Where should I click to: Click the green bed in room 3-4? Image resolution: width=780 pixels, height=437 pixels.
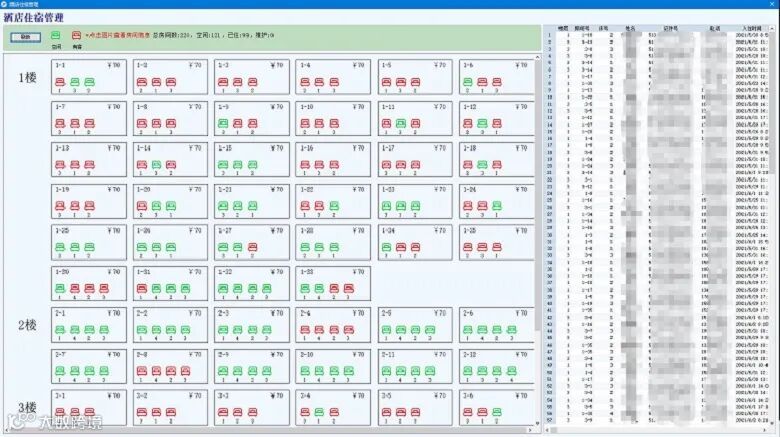[319, 412]
